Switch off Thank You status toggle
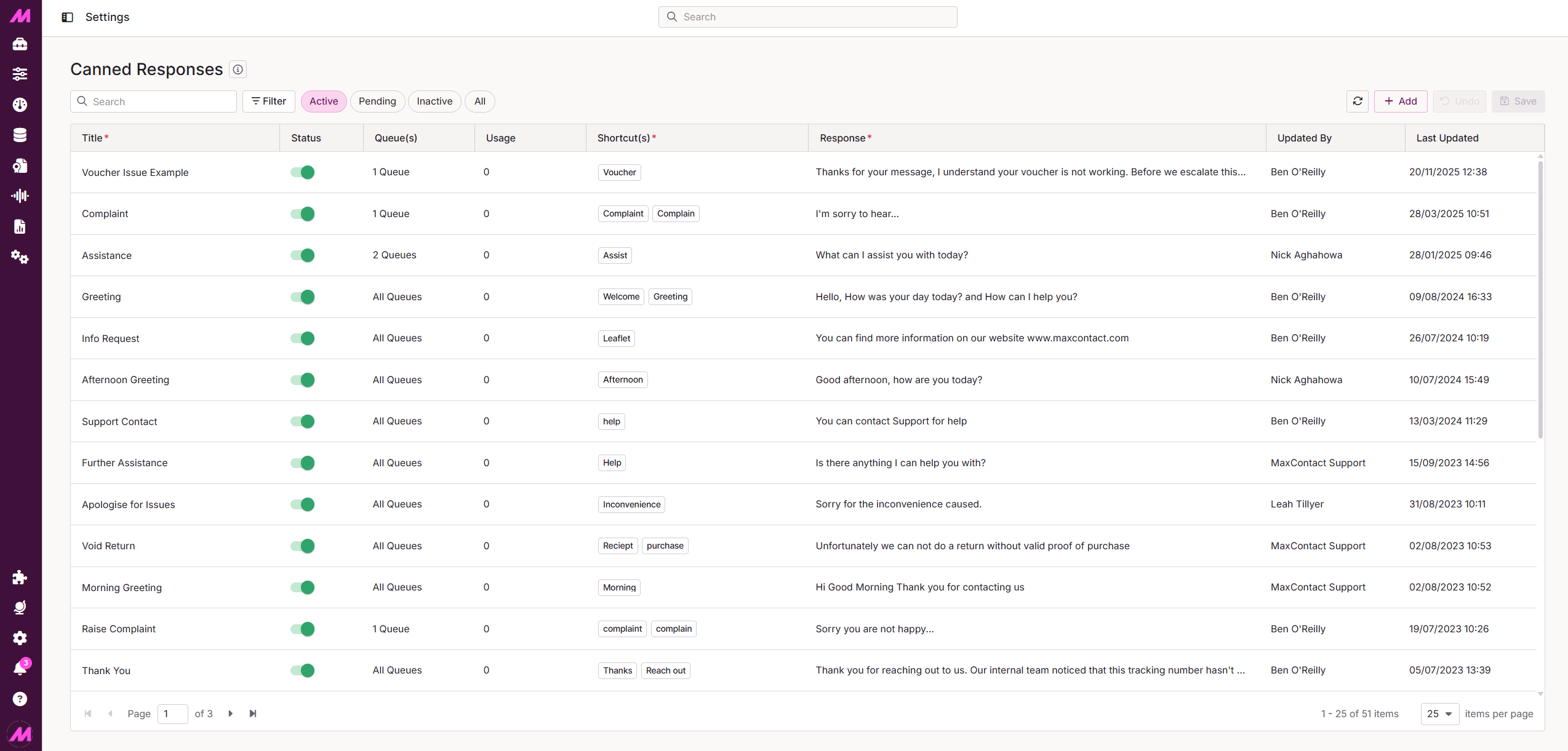 303,670
